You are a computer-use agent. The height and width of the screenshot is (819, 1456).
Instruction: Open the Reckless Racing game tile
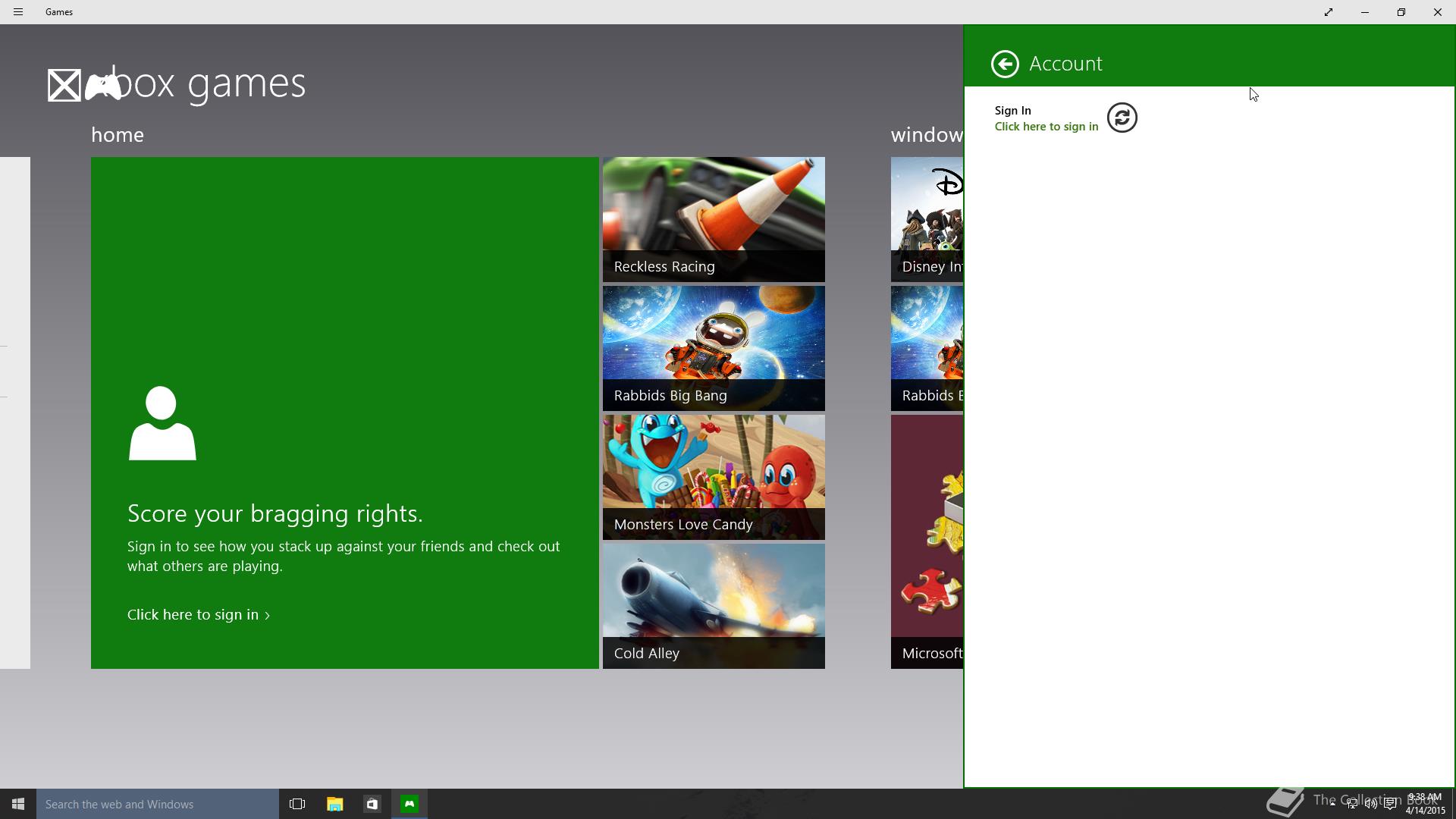(x=714, y=219)
